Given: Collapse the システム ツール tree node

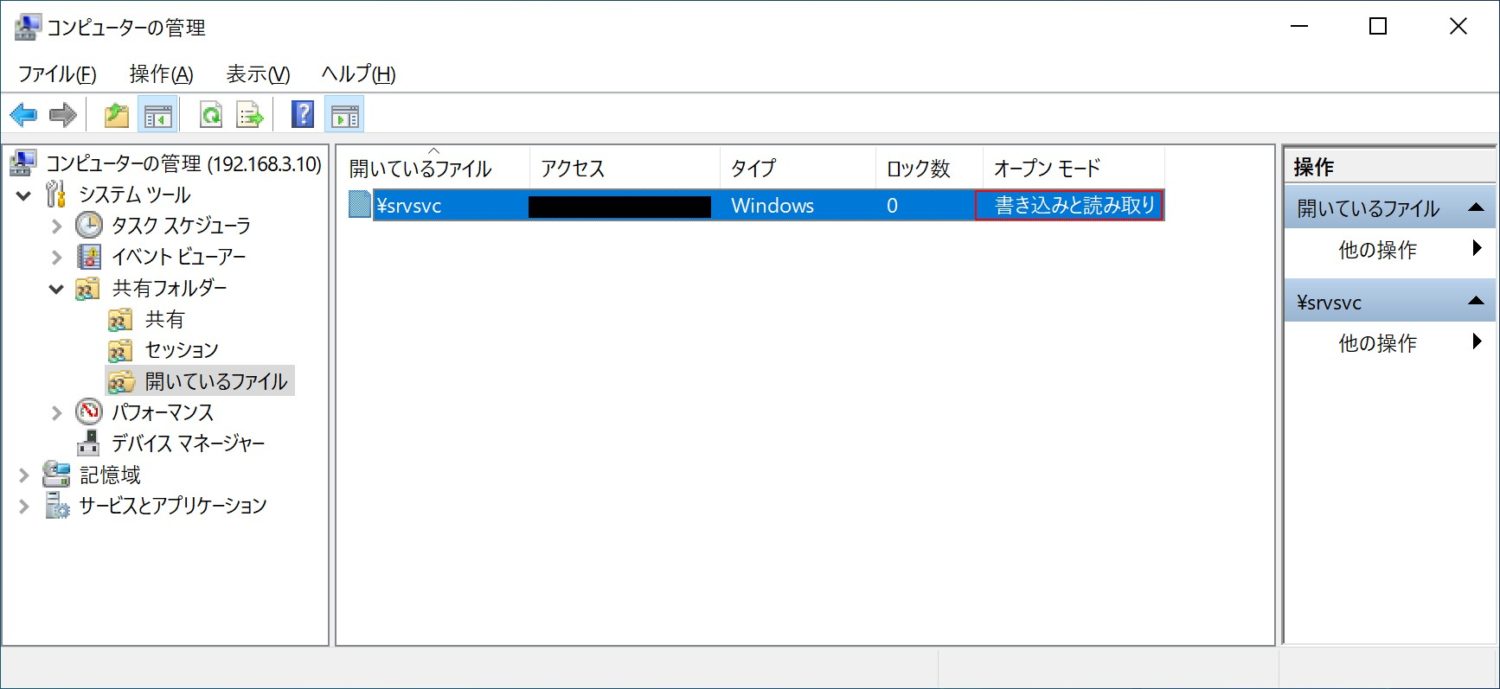Looking at the screenshot, I should (x=24, y=195).
